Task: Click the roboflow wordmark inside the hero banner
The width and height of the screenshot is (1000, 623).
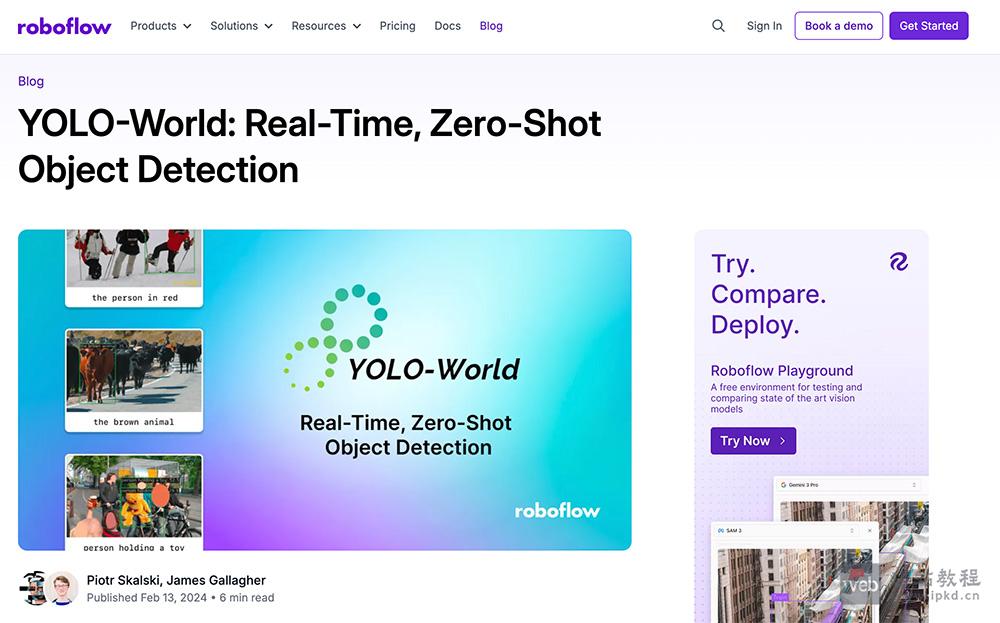Action: [x=557, y=510]
